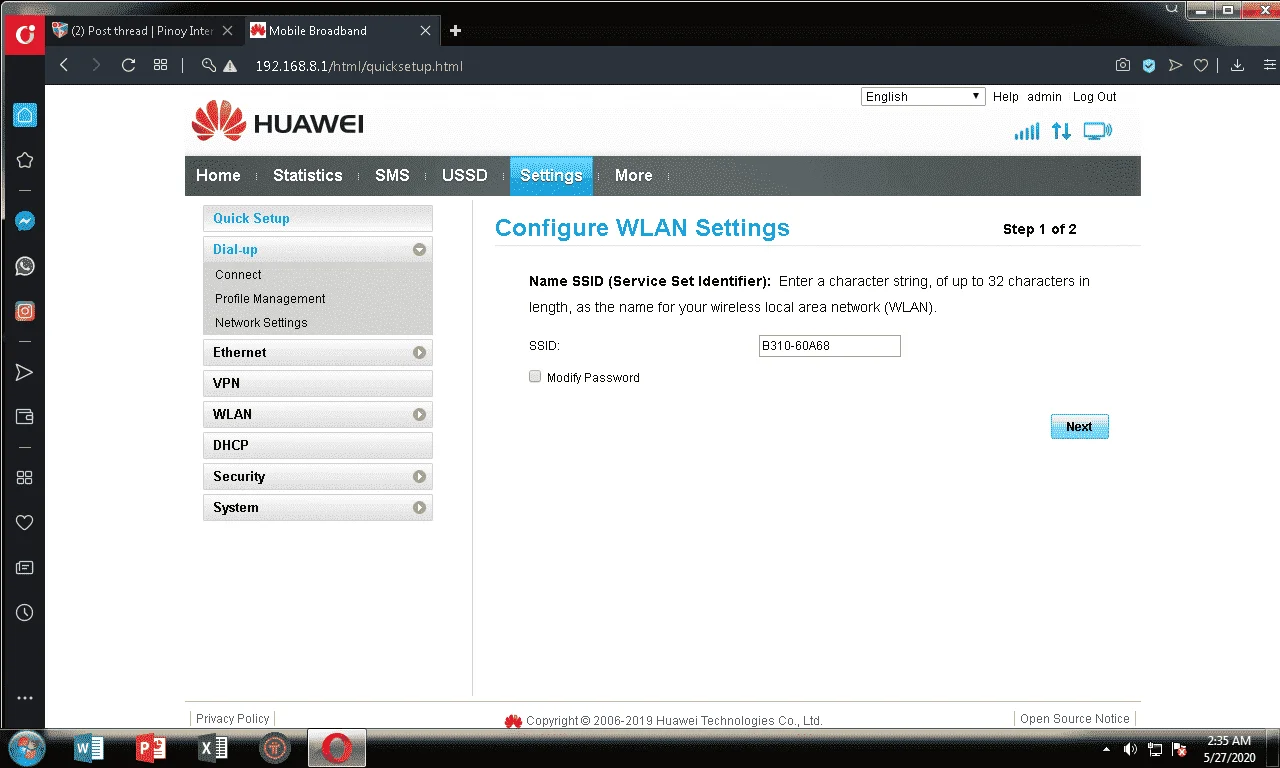Click Log Out
1280x768 pixels.
(1095, 97)
